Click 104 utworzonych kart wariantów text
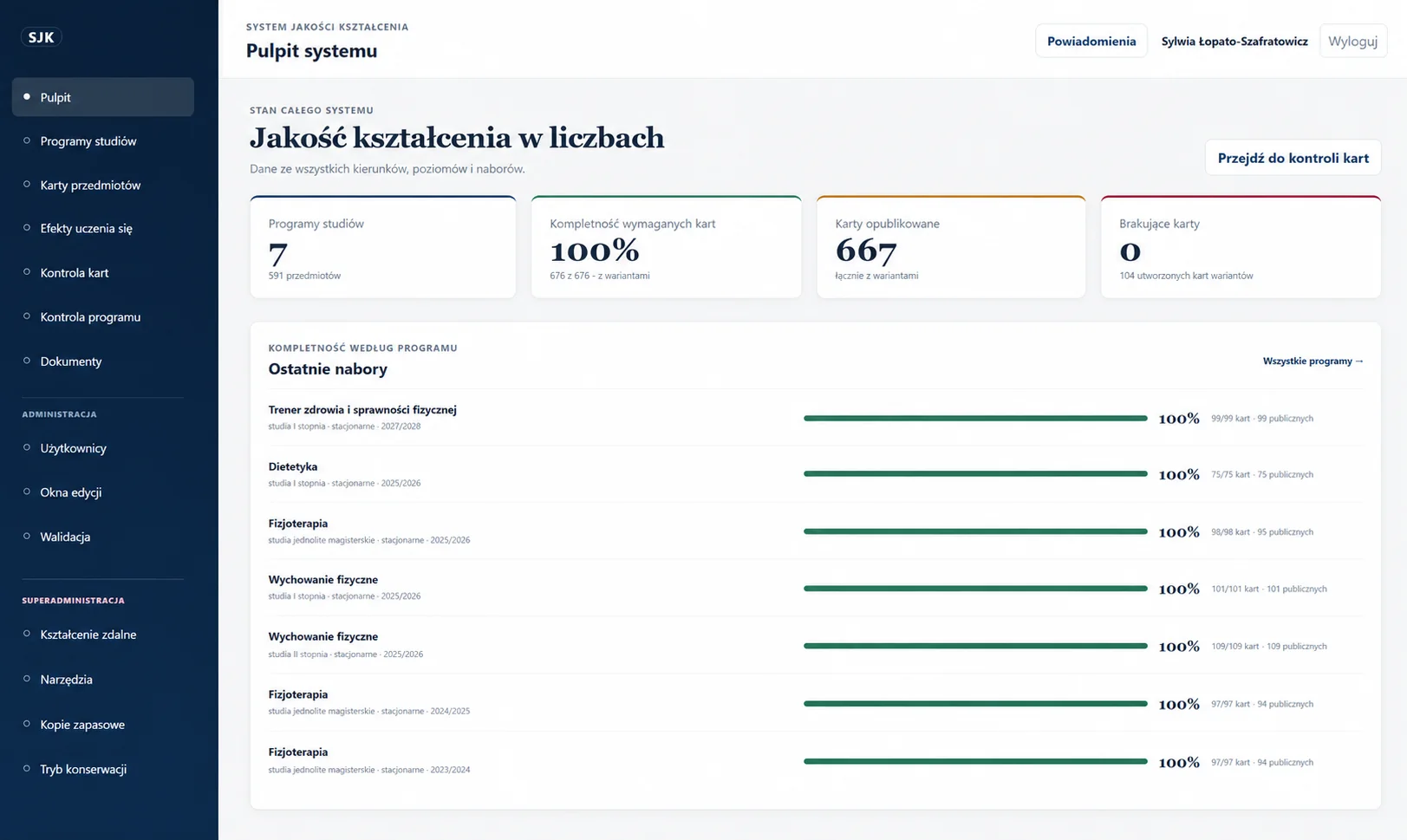 1186,276
